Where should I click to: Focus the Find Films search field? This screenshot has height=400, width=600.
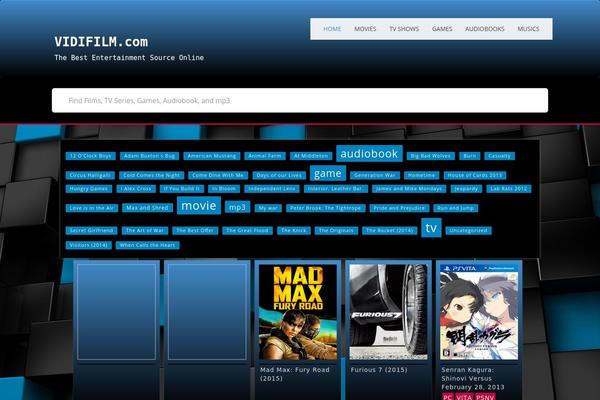tap(300, 100)
